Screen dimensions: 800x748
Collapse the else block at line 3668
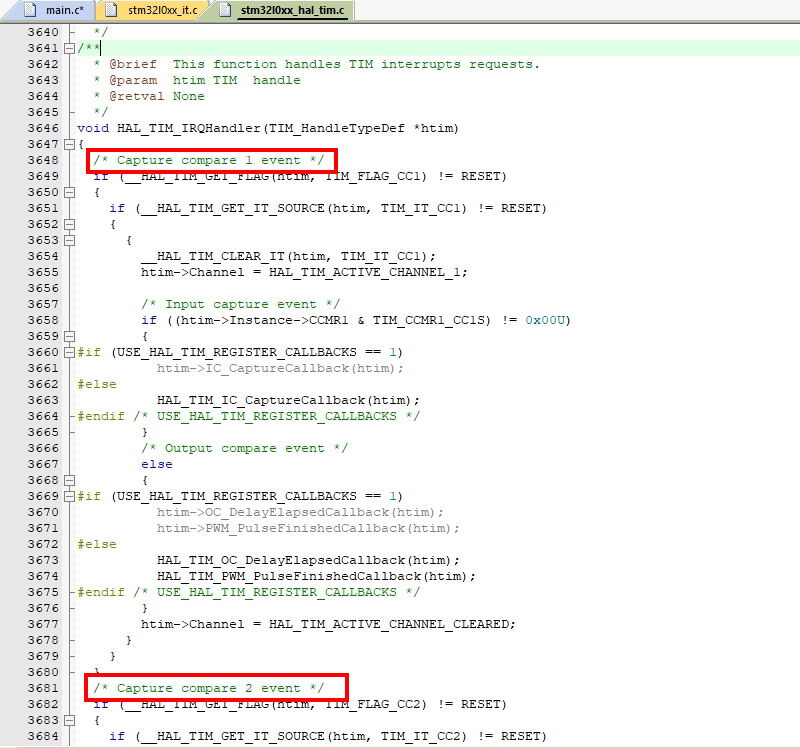click(68, 480)
